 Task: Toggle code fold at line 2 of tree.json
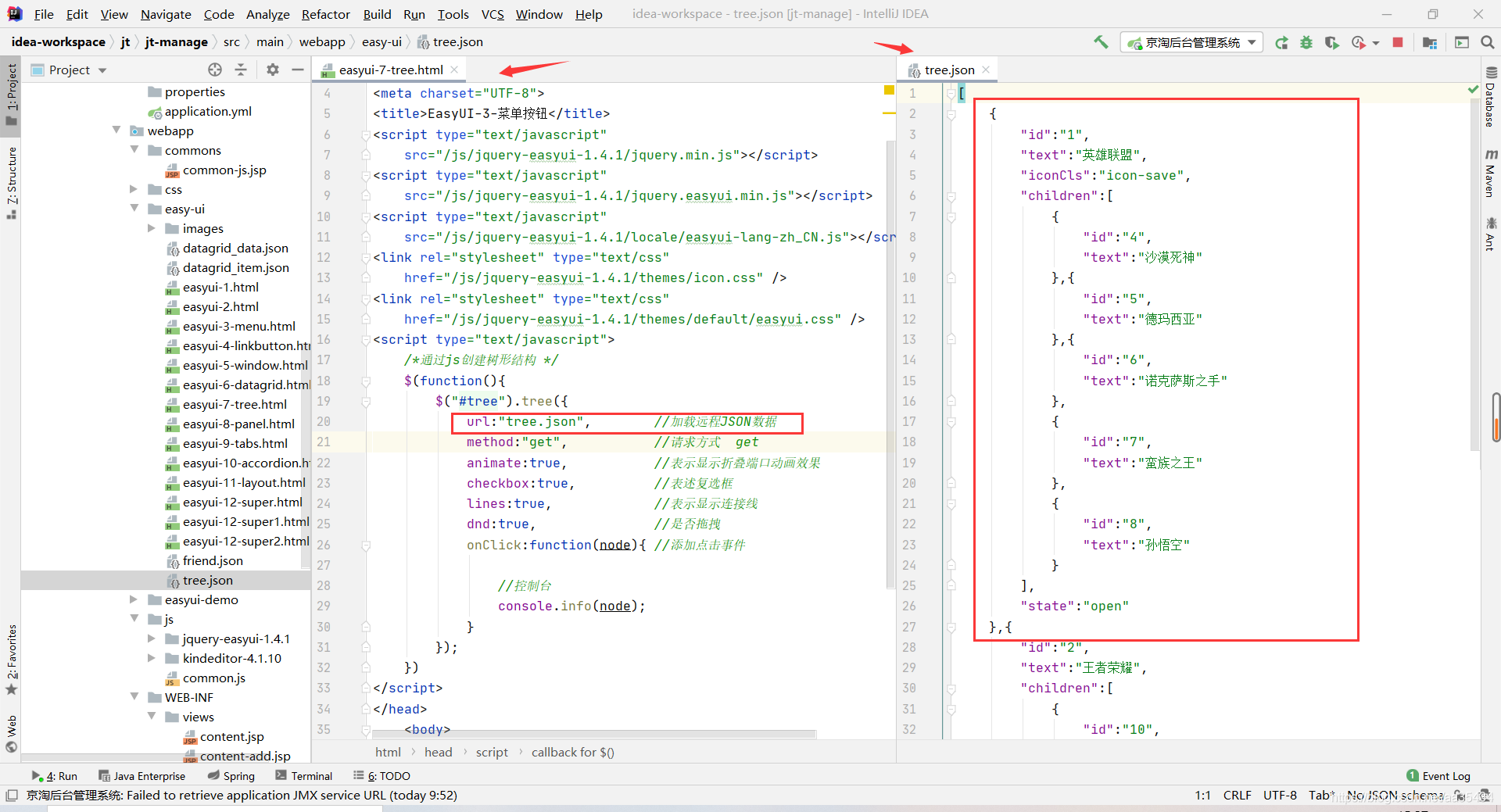[951, 114]
